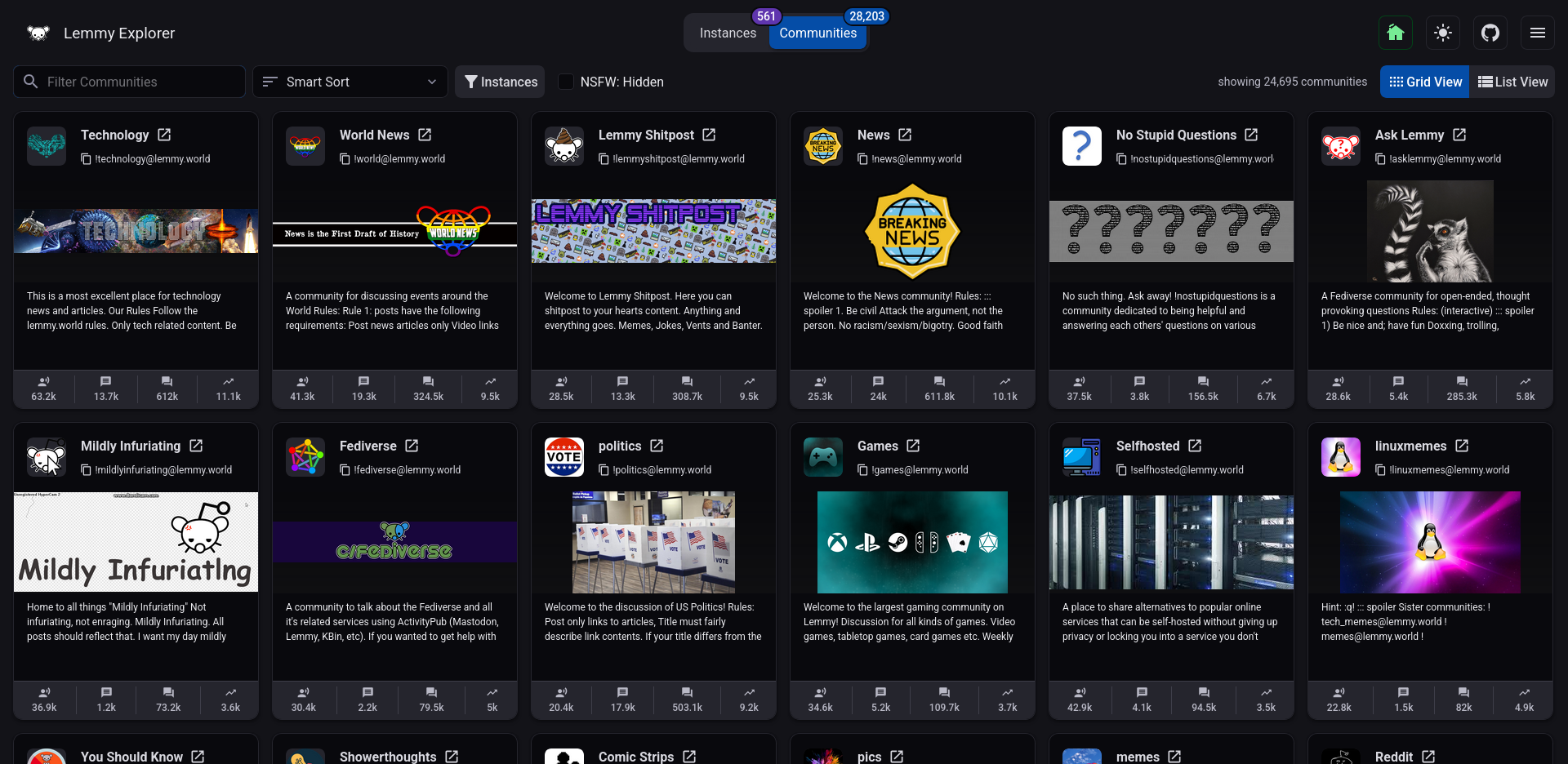Open the Instances filter button

[500, 82]
